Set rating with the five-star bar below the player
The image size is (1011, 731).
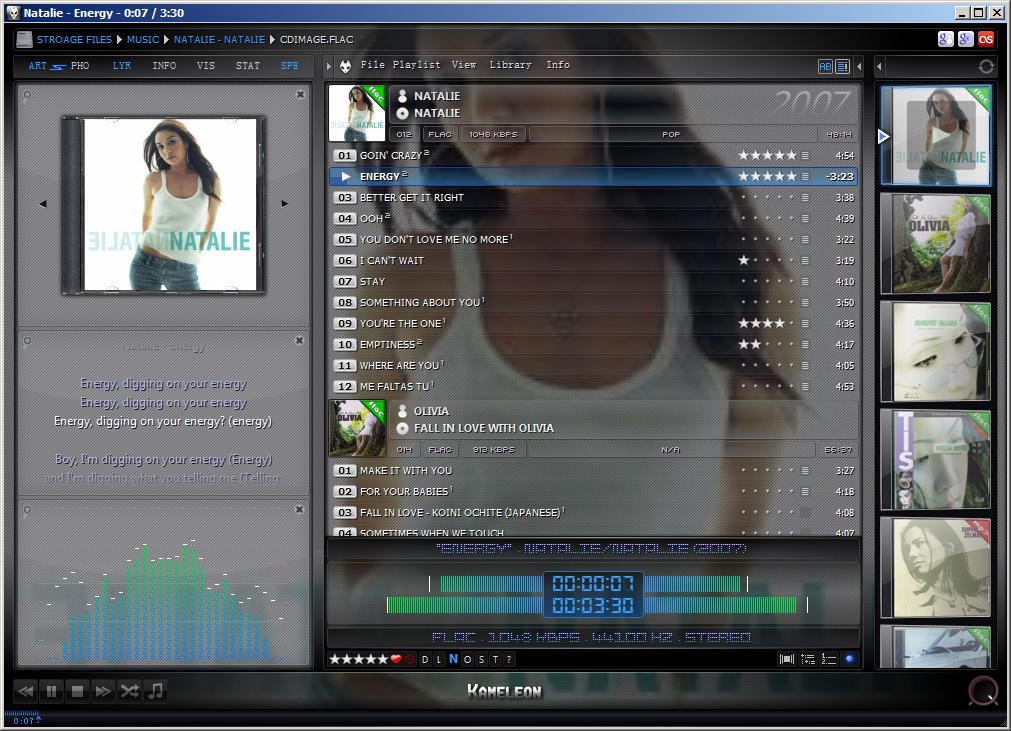(358, 659)
